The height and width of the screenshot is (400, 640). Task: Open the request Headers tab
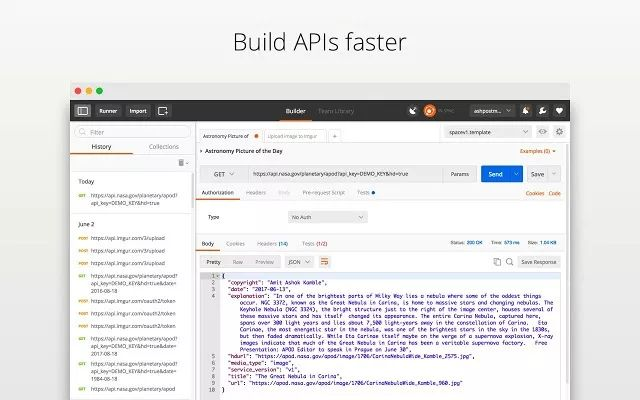click(256, 193)
